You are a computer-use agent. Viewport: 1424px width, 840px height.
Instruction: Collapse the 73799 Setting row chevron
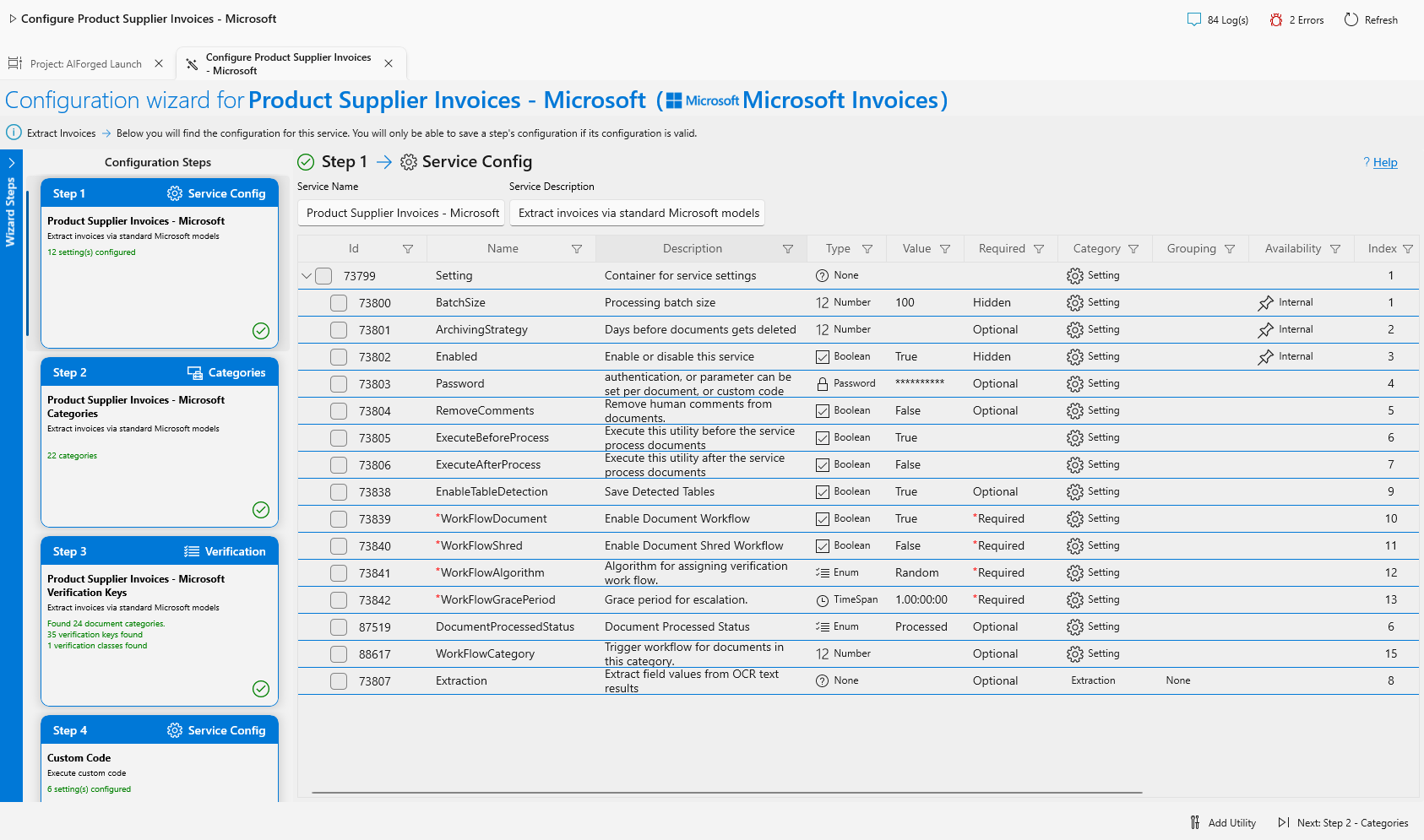click(x=307, y=276)
